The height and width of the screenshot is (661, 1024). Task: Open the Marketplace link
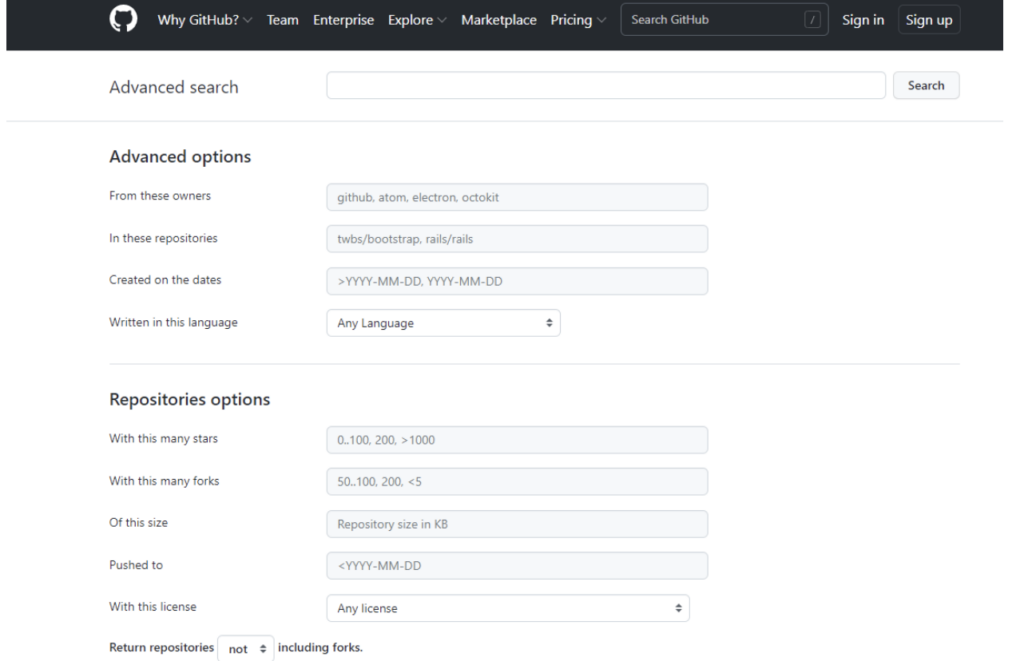(x=498, y=20)
